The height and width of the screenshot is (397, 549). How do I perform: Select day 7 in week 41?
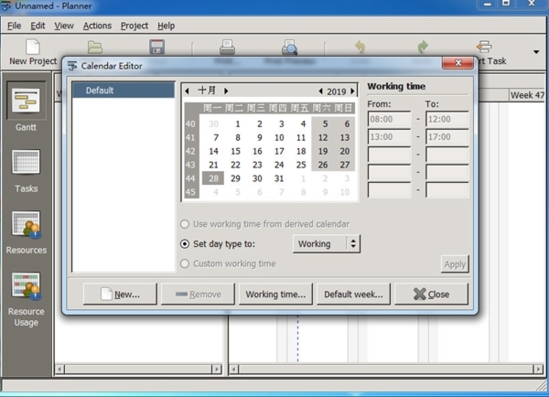click(x=216, y=138)
